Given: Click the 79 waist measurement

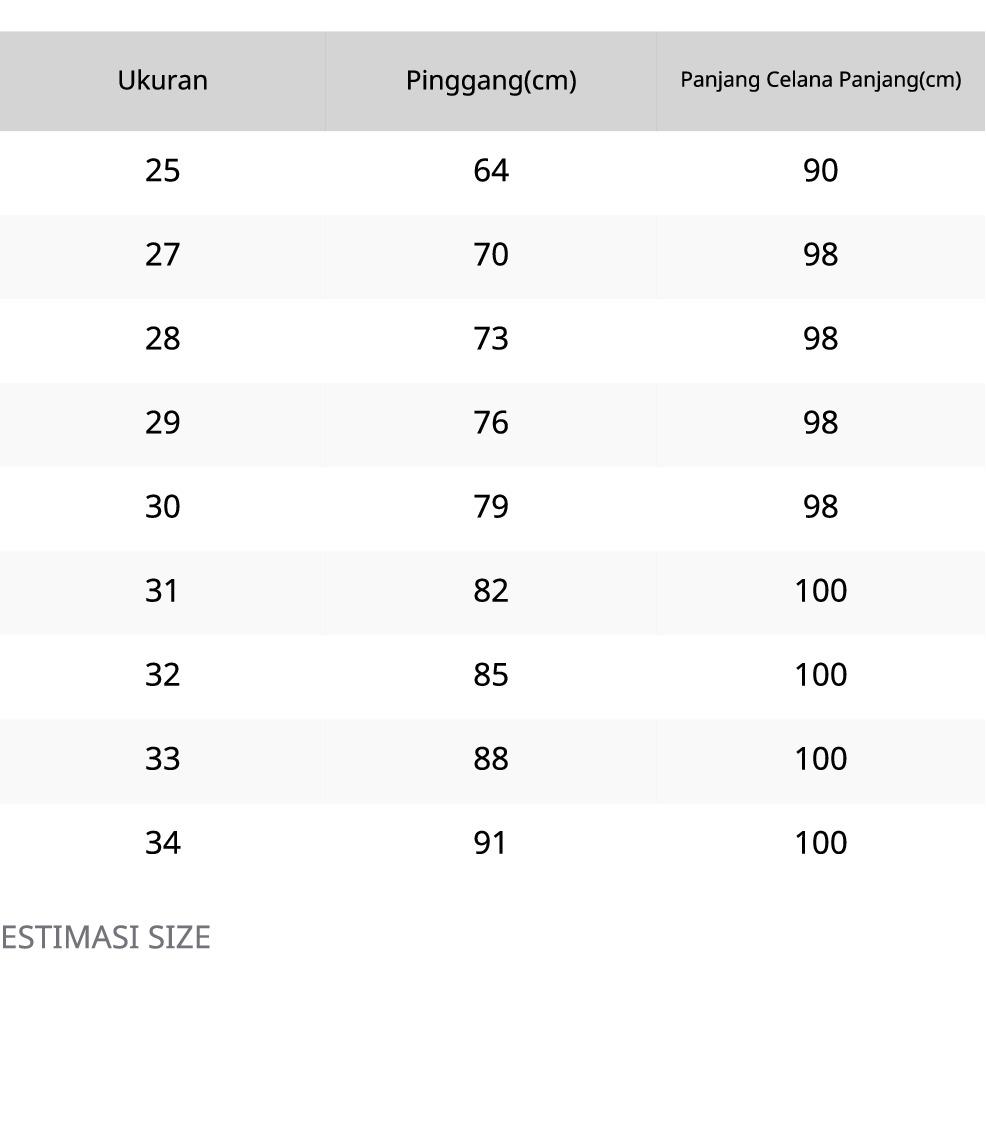Looking at the screenshot, I should [491, 507].
